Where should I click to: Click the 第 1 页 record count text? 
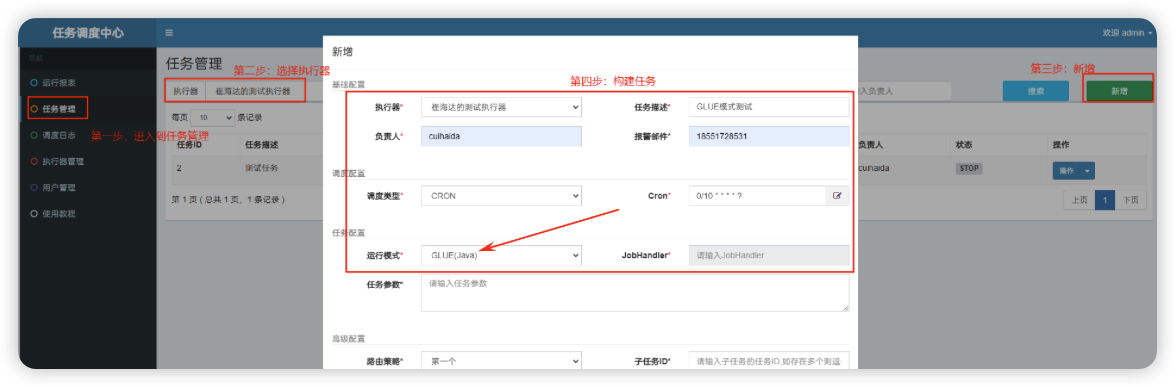[228, 200]
